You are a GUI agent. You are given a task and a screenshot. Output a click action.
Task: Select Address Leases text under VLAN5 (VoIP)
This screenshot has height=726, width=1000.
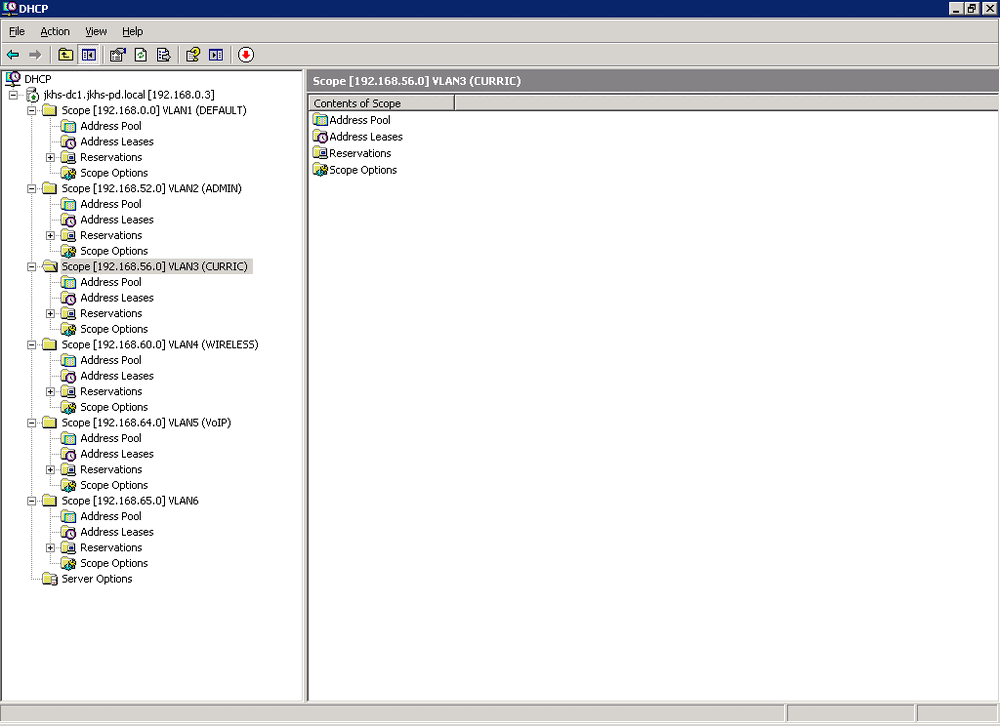117,454
